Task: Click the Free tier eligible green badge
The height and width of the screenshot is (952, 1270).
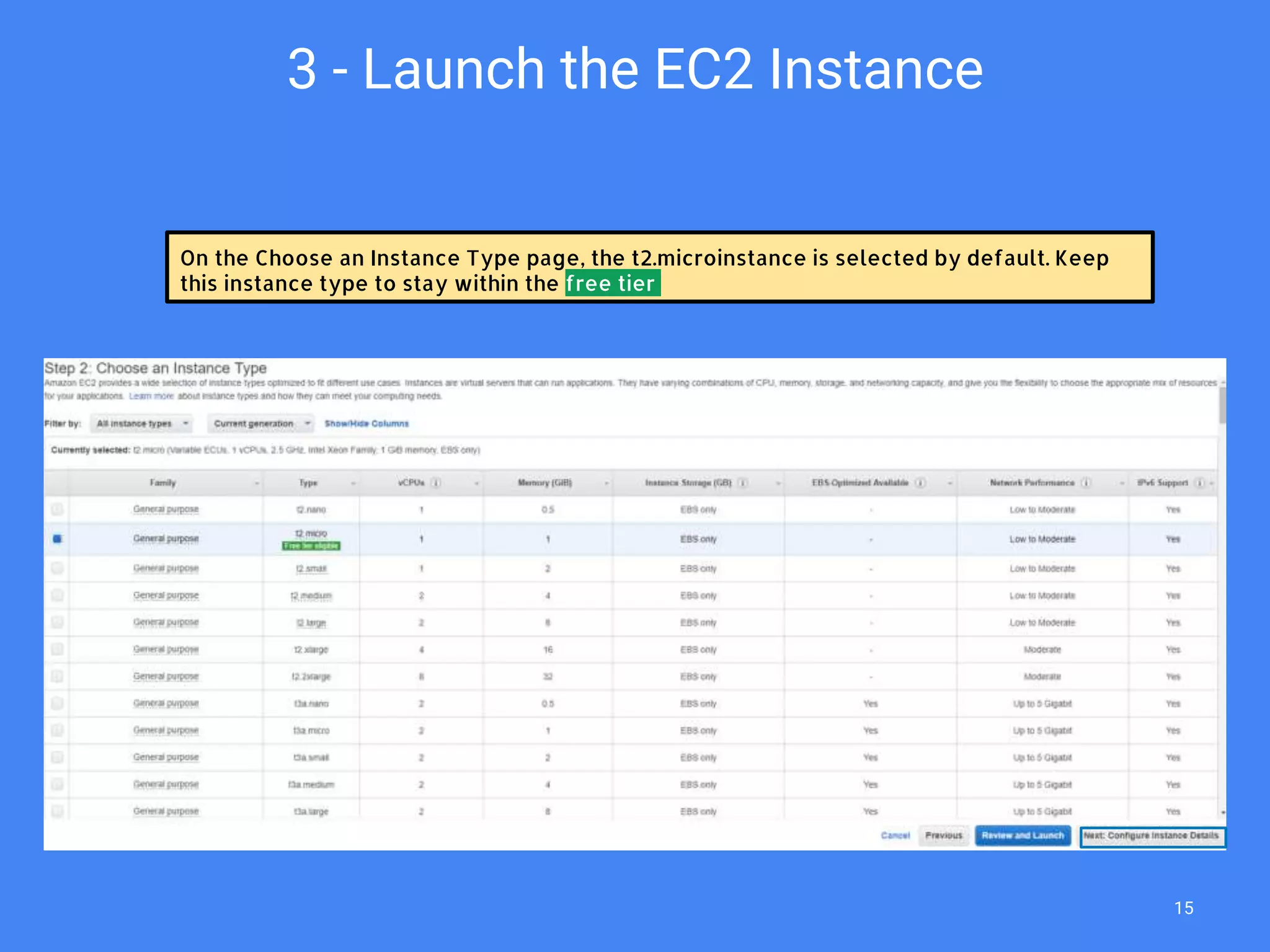Action: pos(311,545)
